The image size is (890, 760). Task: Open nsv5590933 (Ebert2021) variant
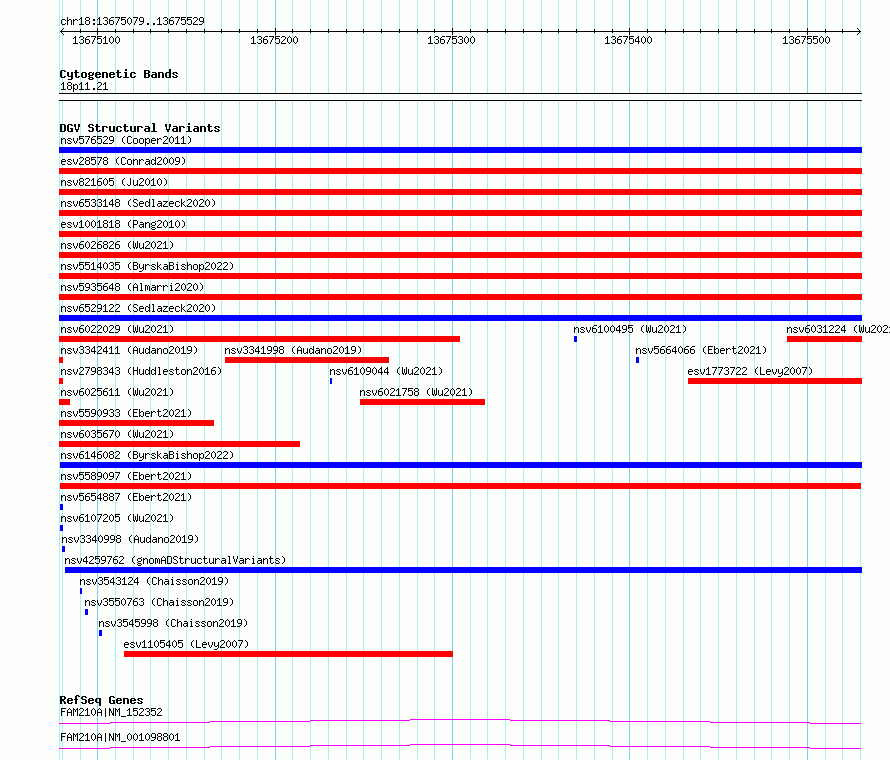pos(126,413)
